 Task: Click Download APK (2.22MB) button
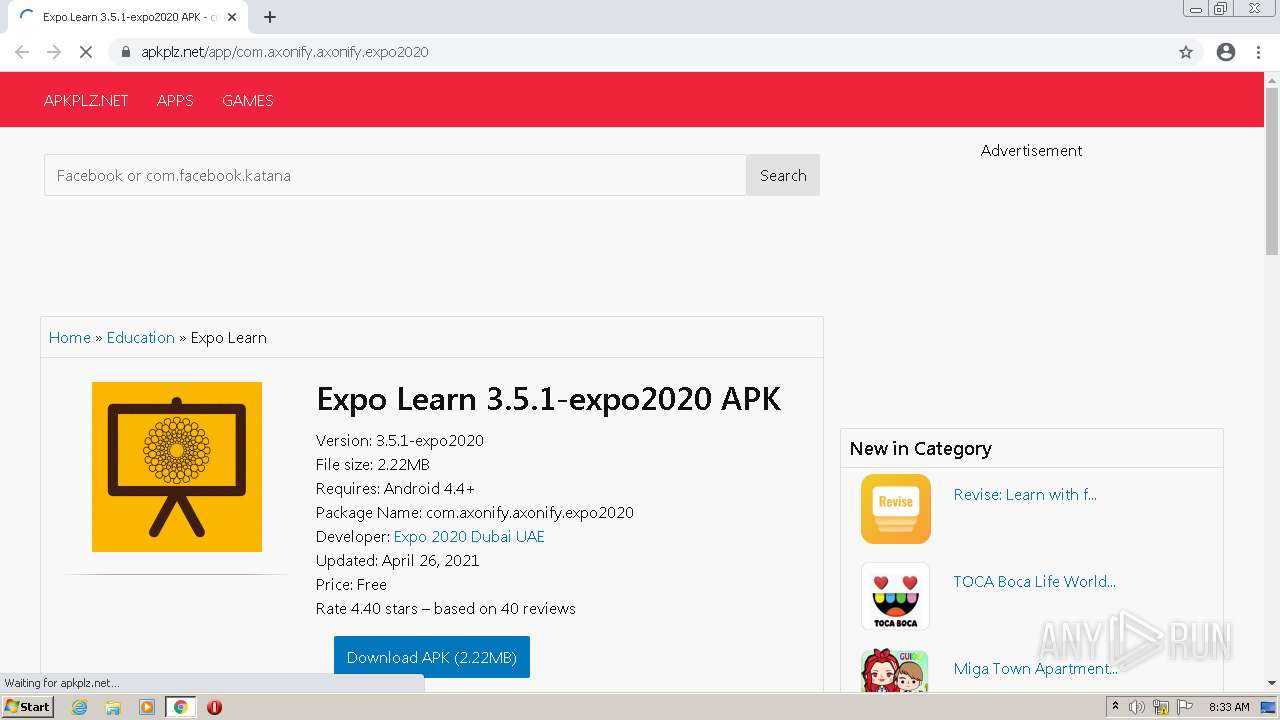[432, 657]
